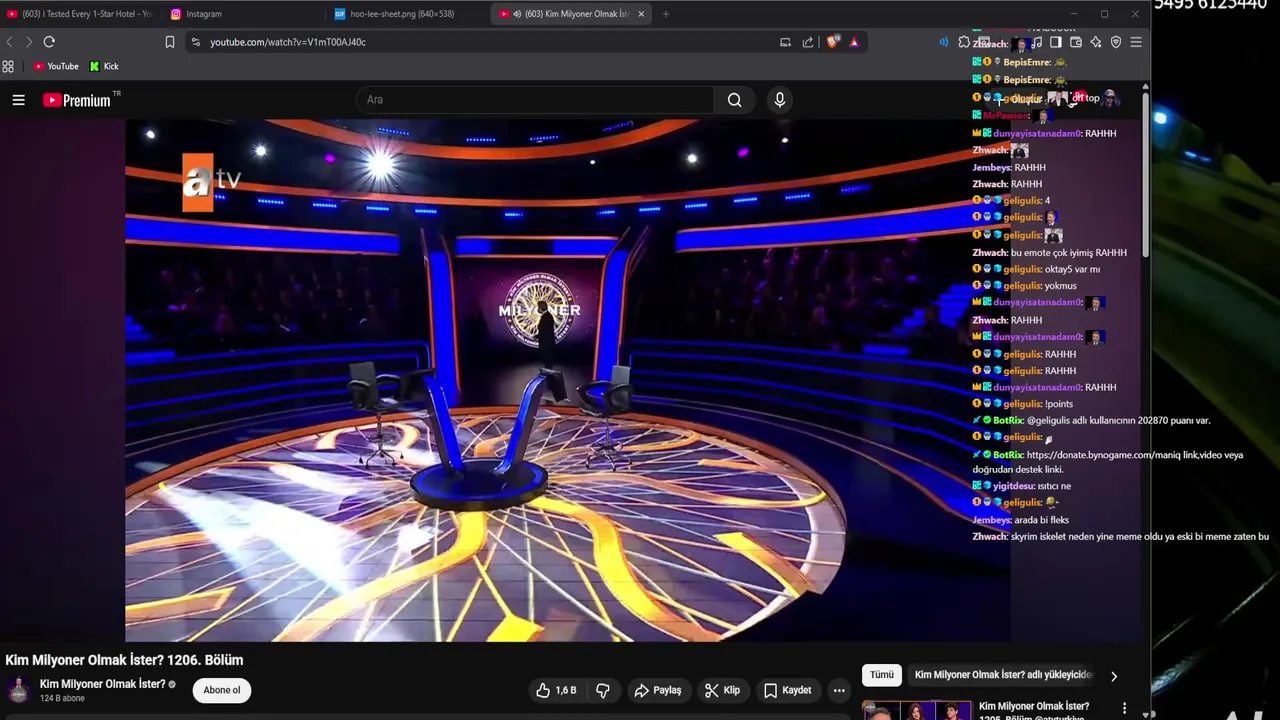Open Brave Rewards triangle icon
Screen dimensions: 1280x720
(854, 42)
